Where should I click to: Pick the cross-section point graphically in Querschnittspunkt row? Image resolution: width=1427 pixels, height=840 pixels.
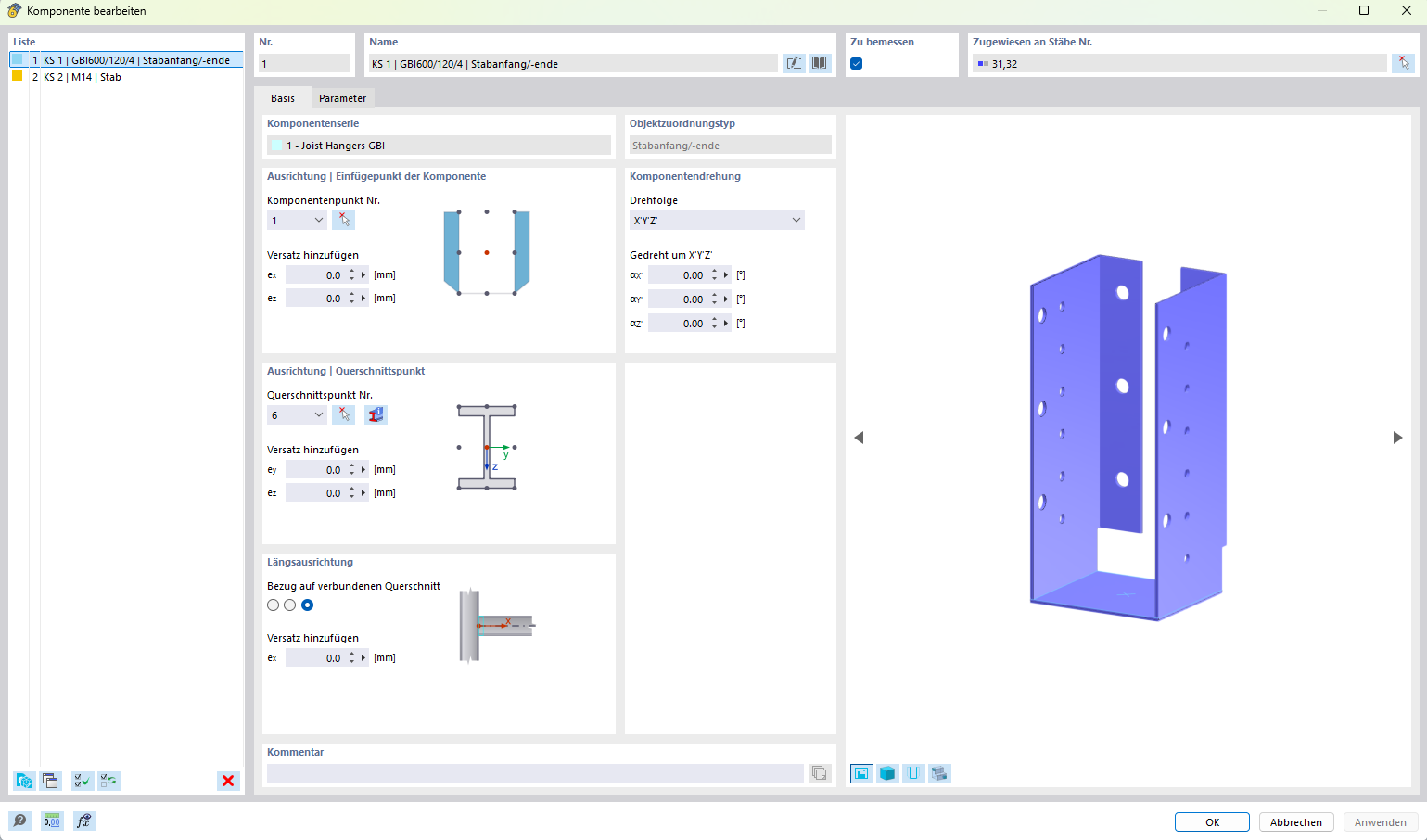[344, 414]
